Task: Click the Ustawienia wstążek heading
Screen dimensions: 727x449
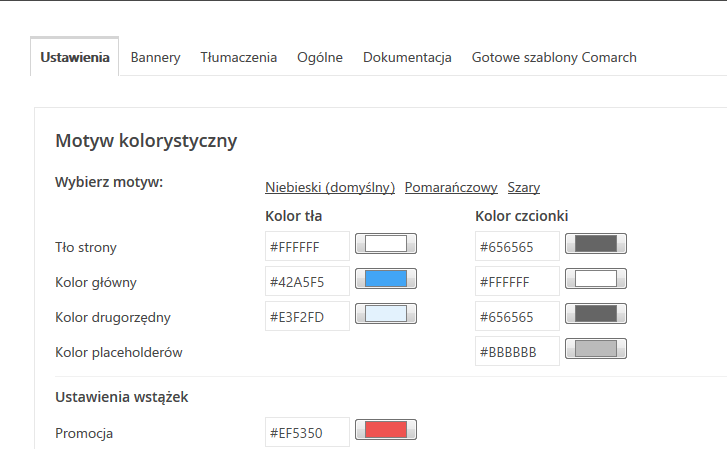Action: [121, 397]
